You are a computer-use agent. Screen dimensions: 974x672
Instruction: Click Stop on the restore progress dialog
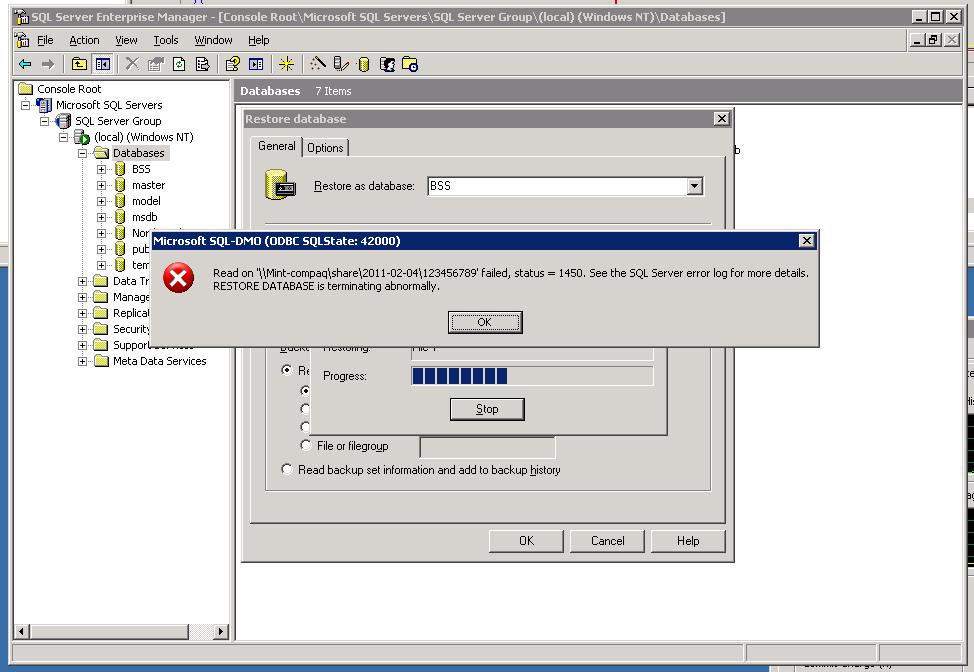coord(487,409)
